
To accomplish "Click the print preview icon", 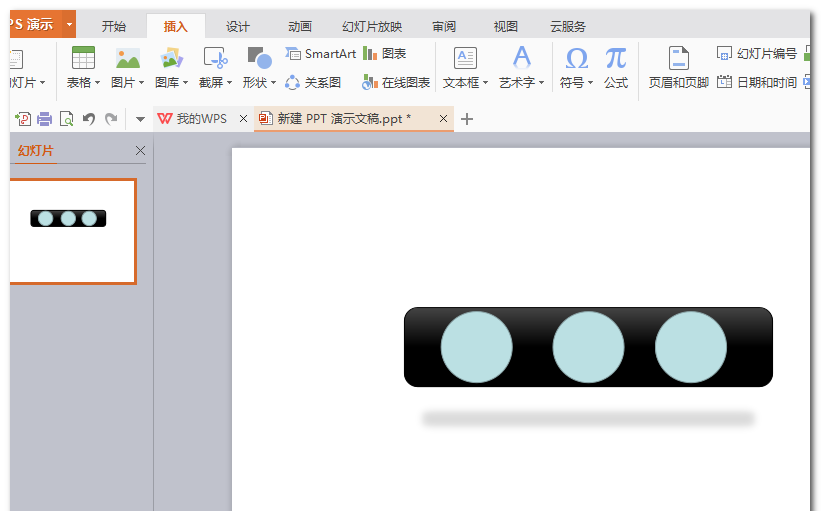I will coord(66,119).
